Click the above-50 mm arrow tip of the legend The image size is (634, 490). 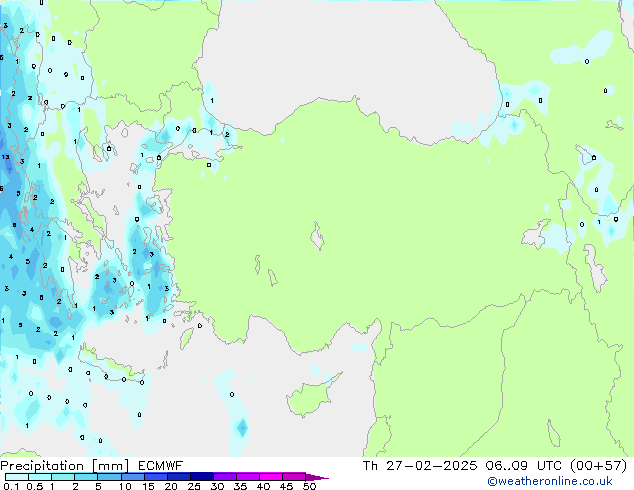[x=317, y=477]
